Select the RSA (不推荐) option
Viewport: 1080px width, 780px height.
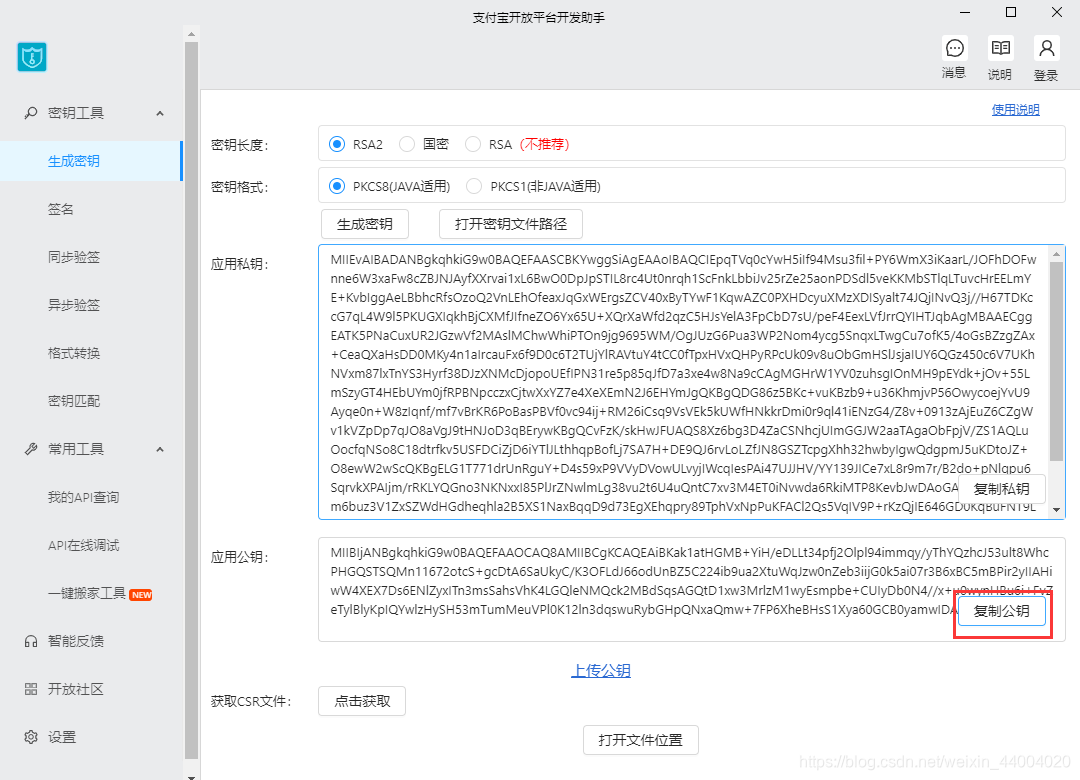click(x=472, y=144)
